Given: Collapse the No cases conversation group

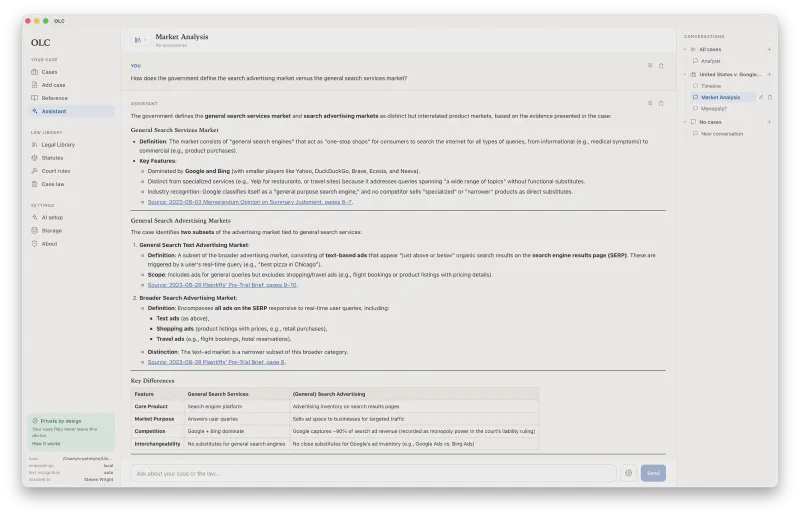Looking at the screenshot, I should pos(685,122).
